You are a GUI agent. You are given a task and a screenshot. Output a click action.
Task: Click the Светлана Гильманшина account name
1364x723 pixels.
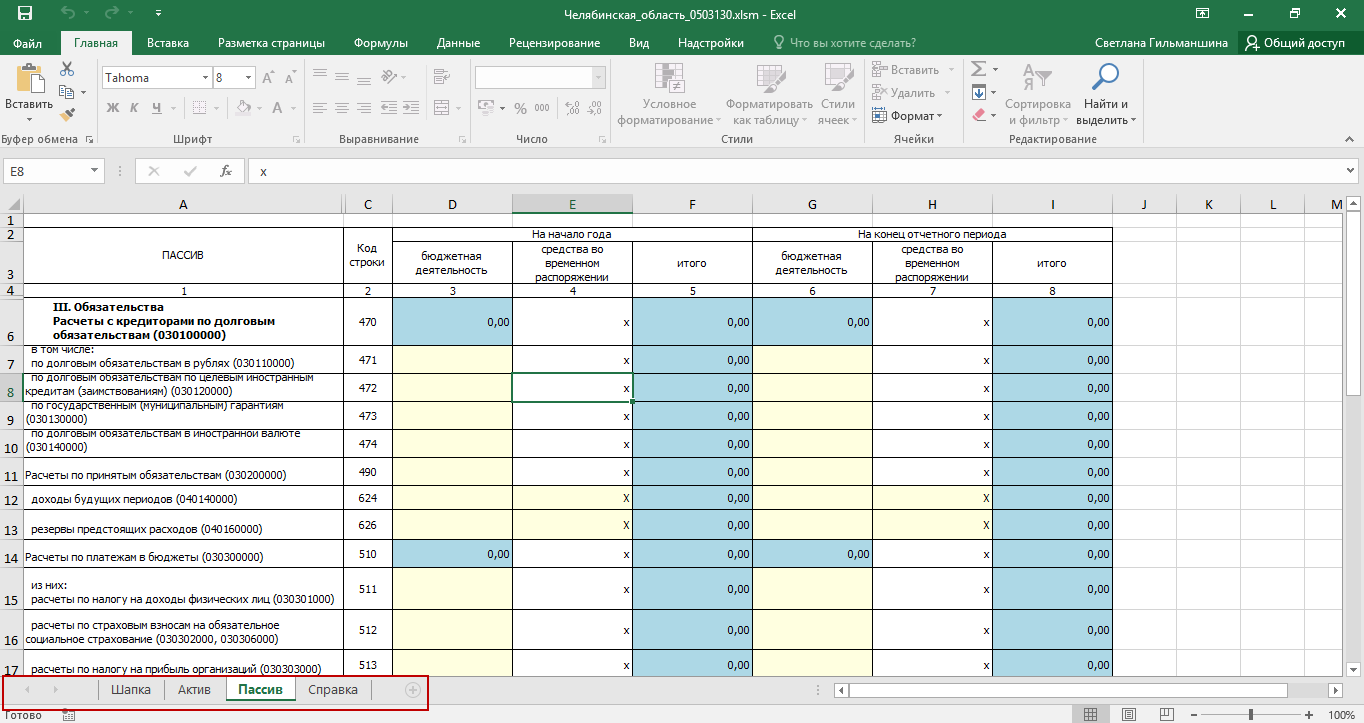pyautogui.click(x=1163, y=43)
